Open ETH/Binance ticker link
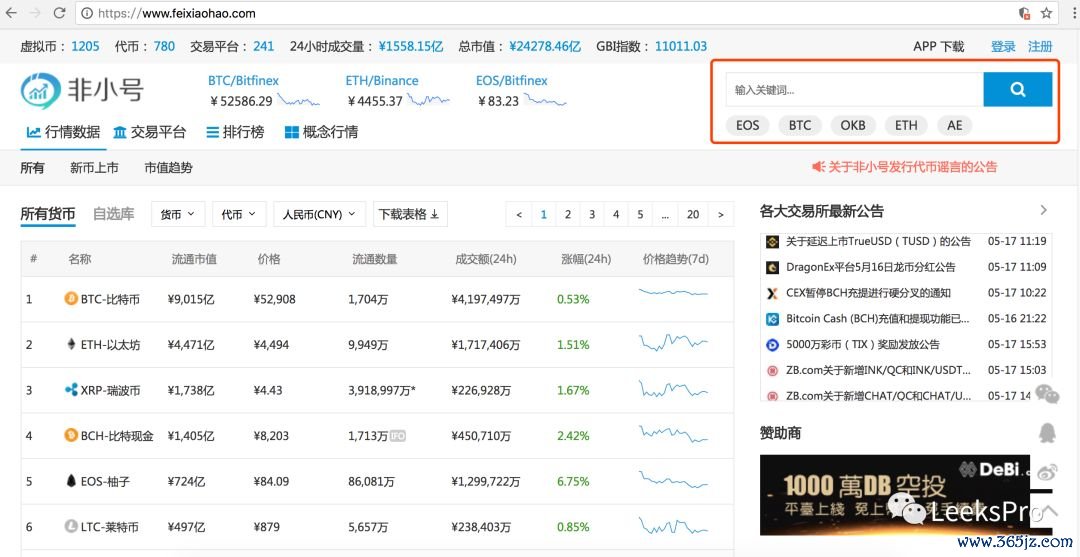Image resolution: width=1080 pixels, height=557 pixels. (x=382, y=81)
